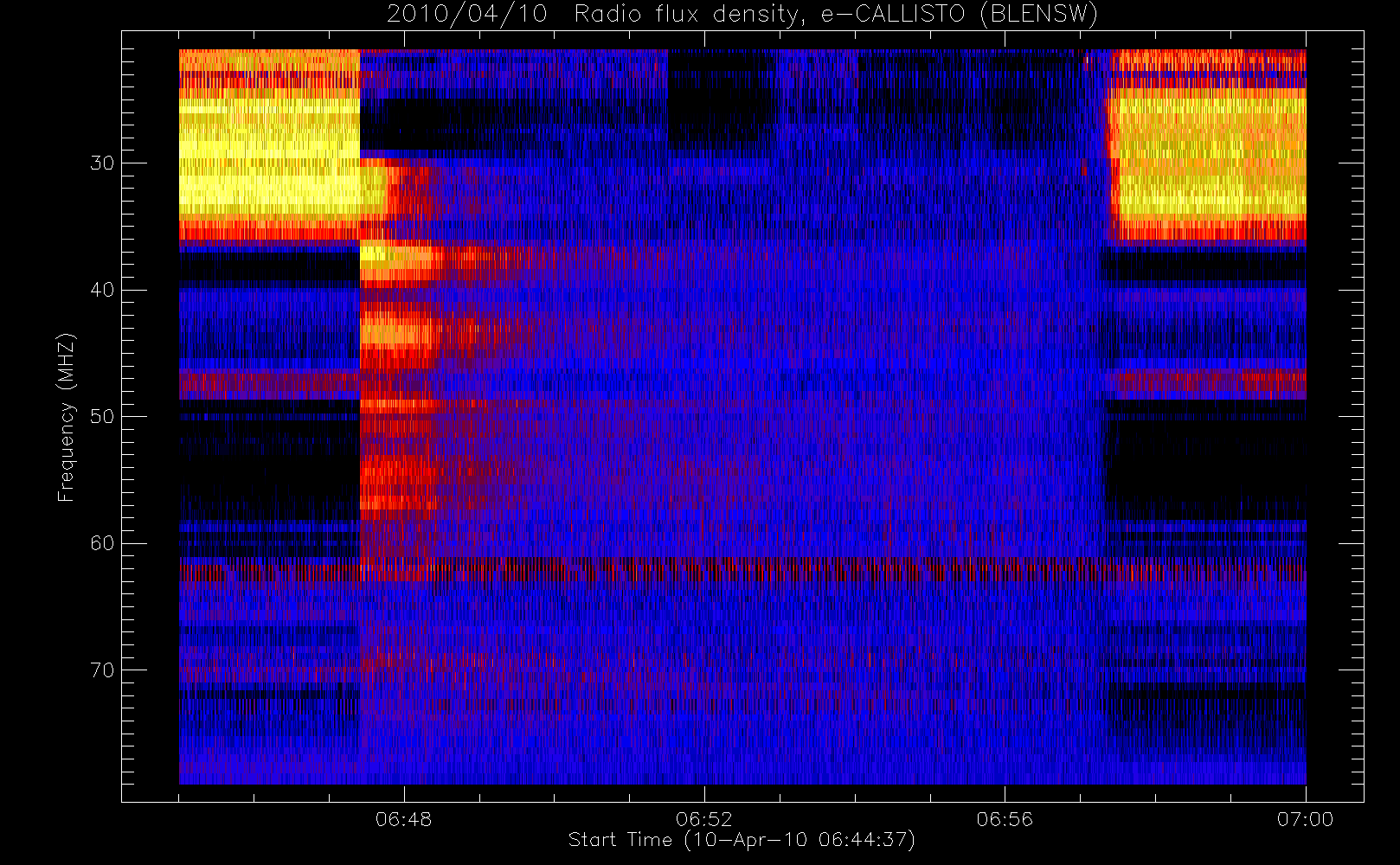Click the 06:56 time tick label
Image resolution: width=1400 pixels, height=865 pixels.
(1005, 818)
